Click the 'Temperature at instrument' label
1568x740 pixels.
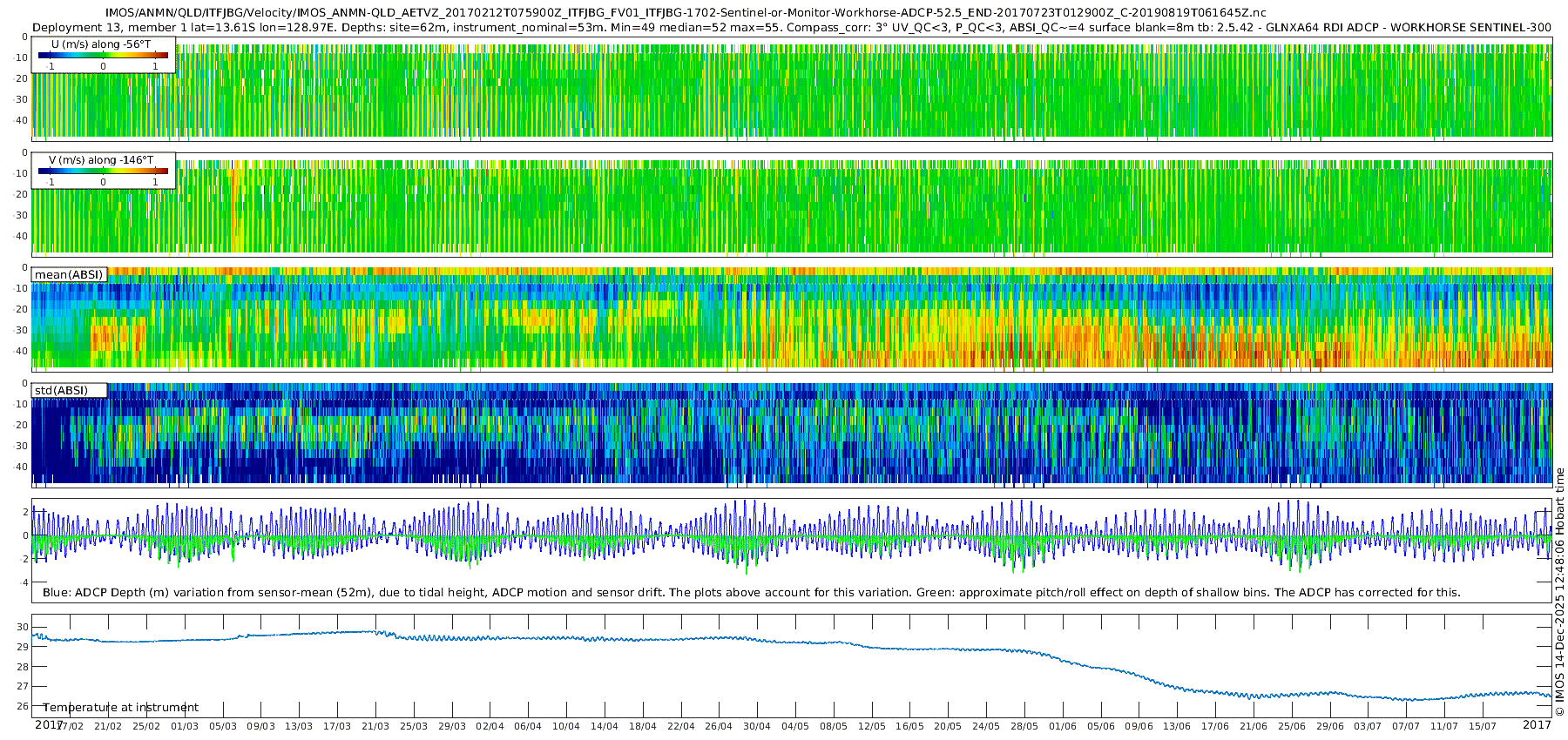pyautogui.click(x=121, y=708)
